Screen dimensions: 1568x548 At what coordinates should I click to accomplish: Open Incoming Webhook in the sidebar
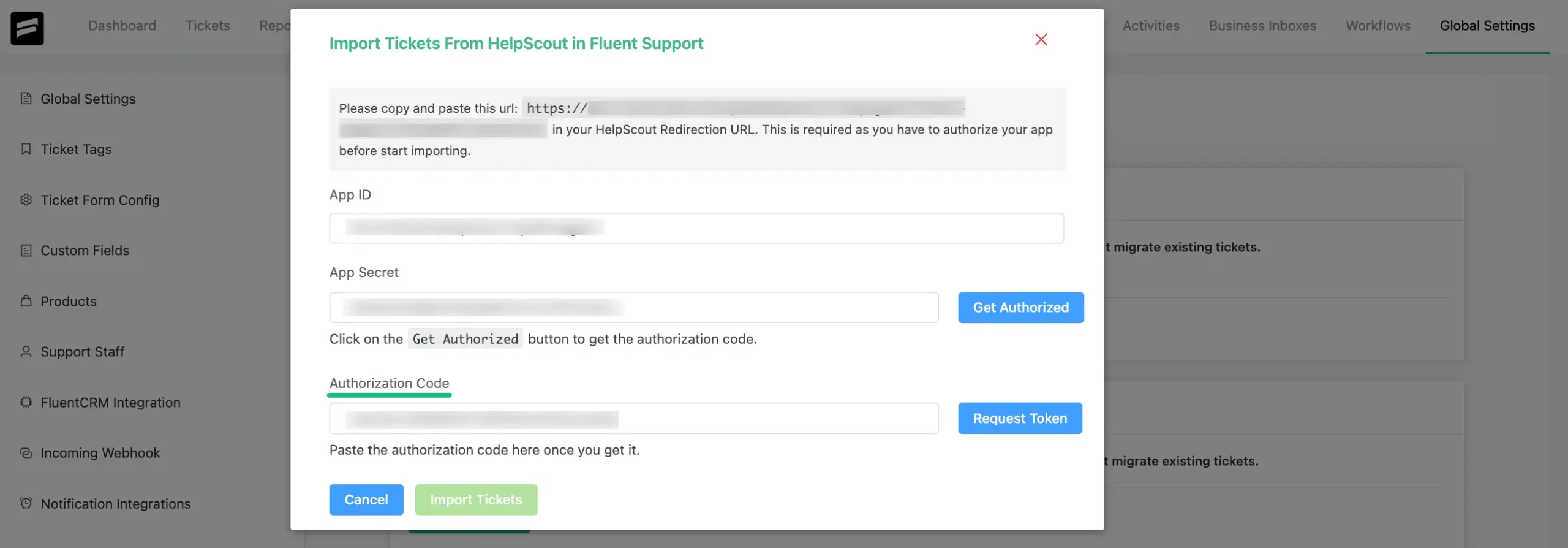click(x=100, y=452)
